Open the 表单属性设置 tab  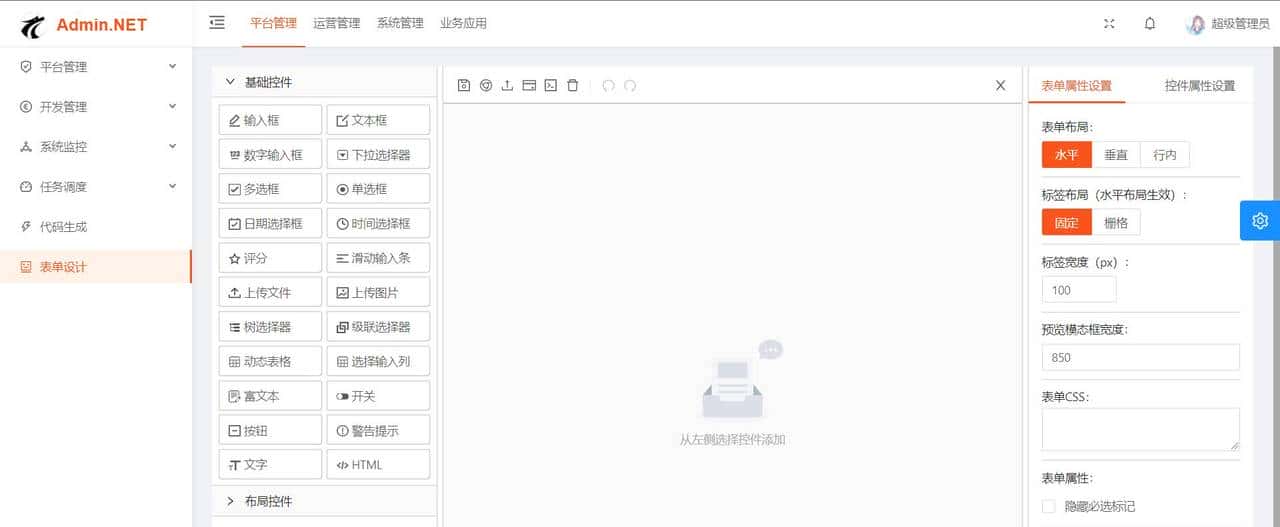point(1076,86)
